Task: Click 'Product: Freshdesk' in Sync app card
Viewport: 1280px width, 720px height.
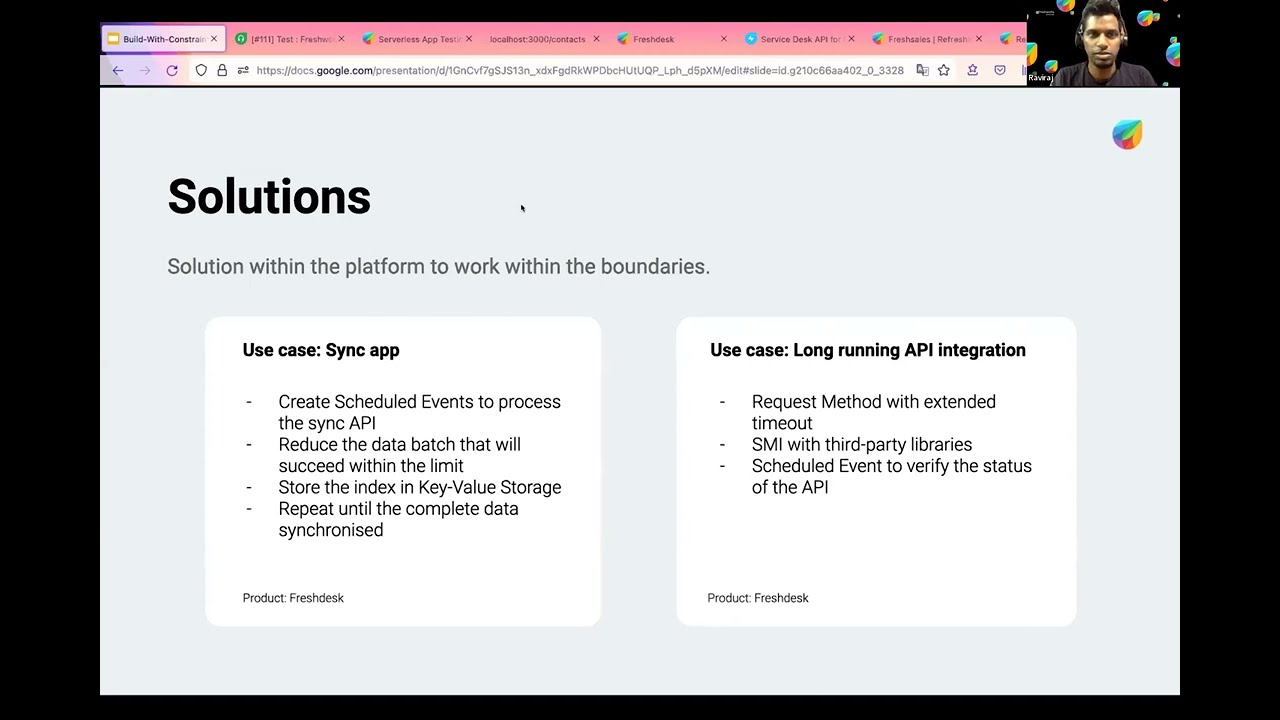Action: [293, 598]
